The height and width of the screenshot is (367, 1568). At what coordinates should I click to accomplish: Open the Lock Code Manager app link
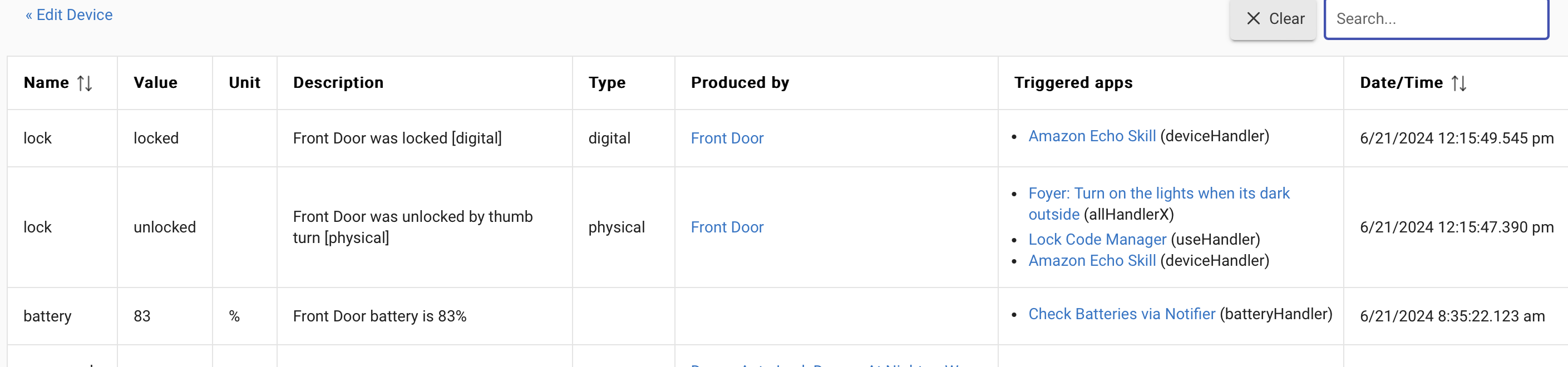coord(1097,239)
